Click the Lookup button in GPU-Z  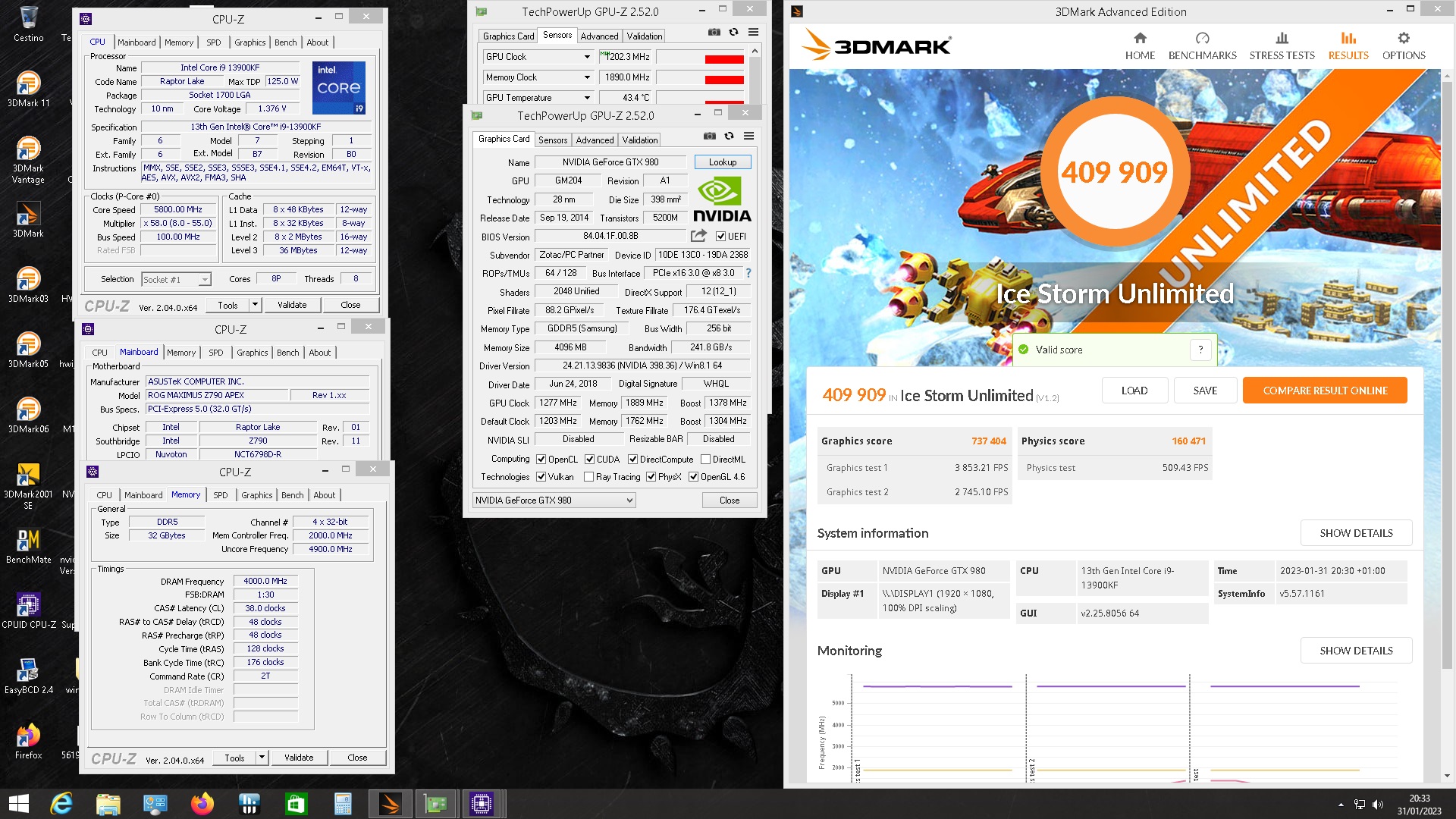pos(723,162)
